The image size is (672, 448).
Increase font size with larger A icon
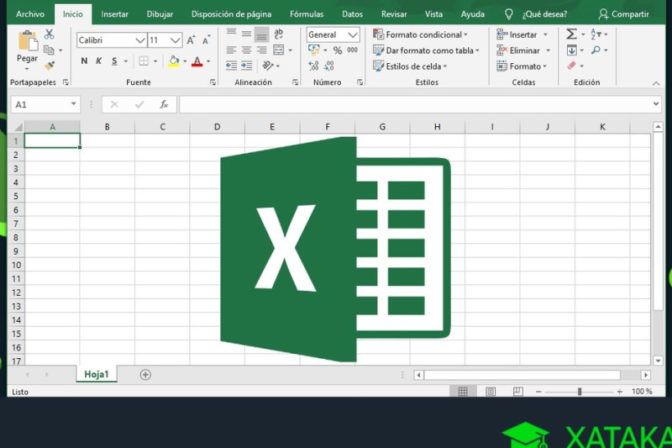coord(191,40)
